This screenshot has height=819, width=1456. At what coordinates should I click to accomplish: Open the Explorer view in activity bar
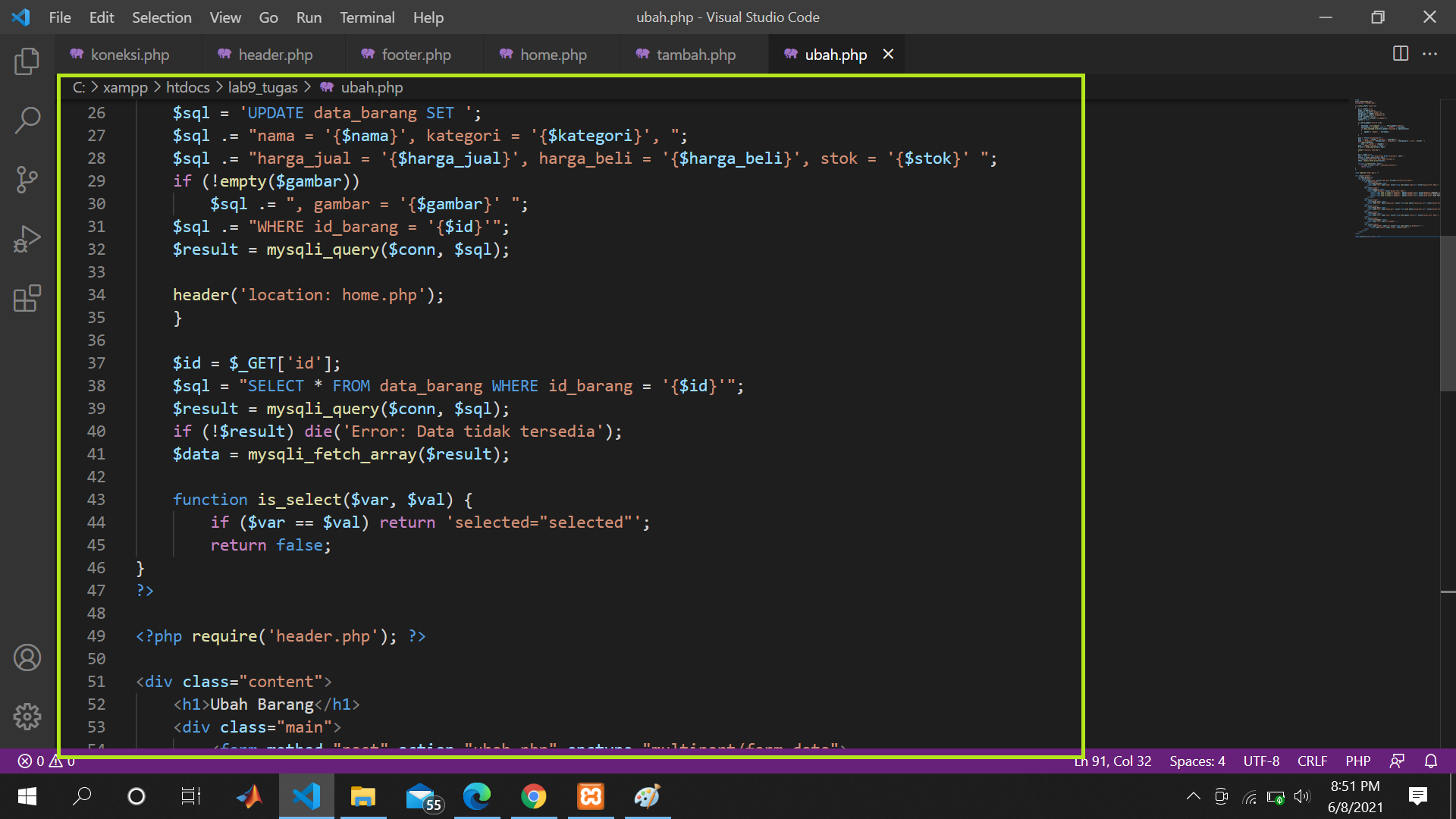click(x=27, y=61)
